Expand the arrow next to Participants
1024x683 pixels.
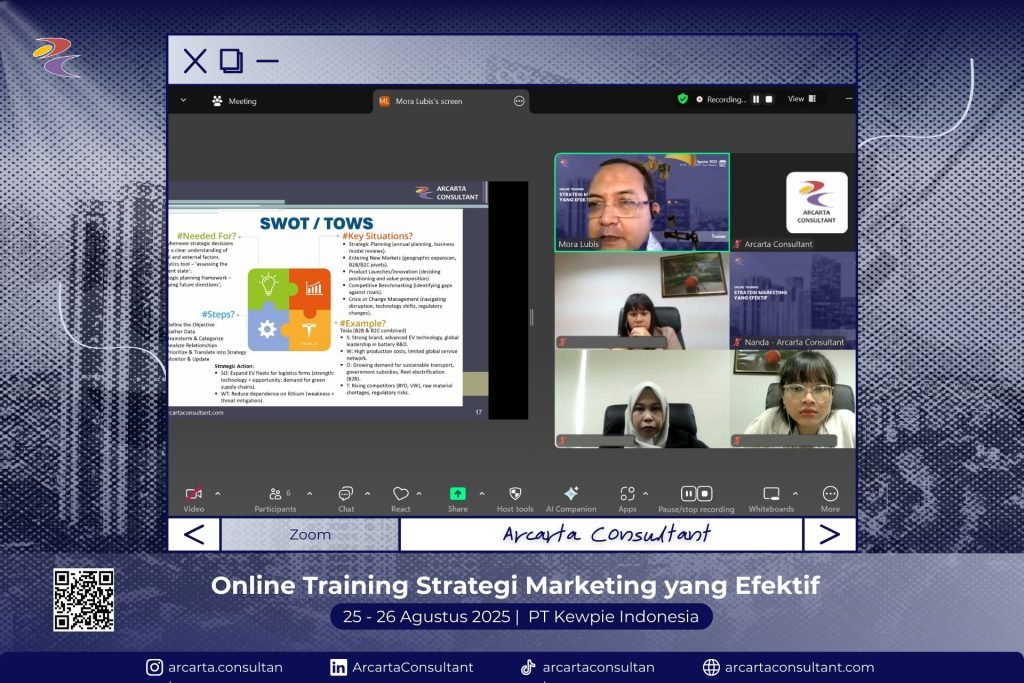309,493
